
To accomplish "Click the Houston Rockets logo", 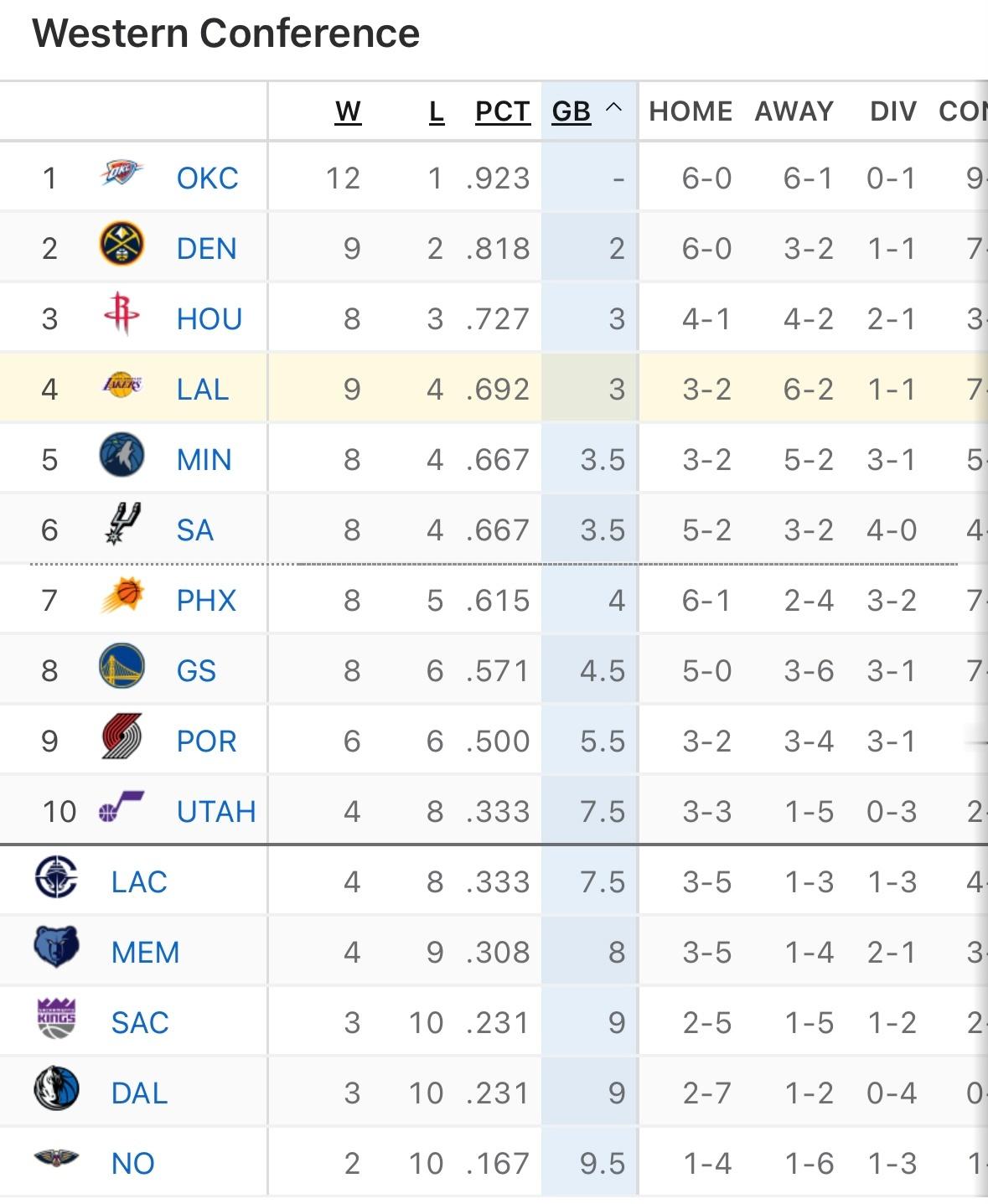I will tap(122, 315).
